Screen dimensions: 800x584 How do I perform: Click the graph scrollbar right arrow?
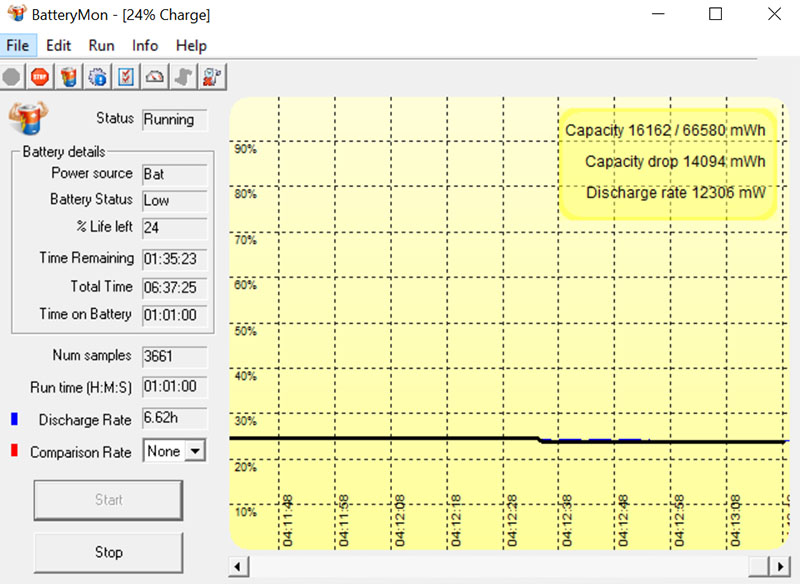[x=780, y=566]
